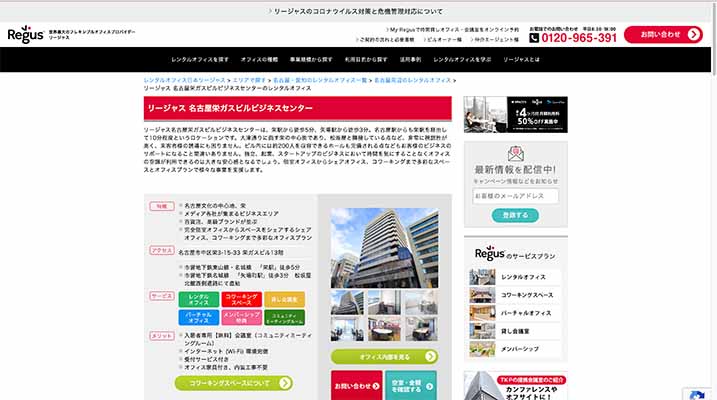Click the blue バーチャルオフィス service tag
Image resolution: width=717 pixels, height=400 pixels.
[x=198, y=317]
